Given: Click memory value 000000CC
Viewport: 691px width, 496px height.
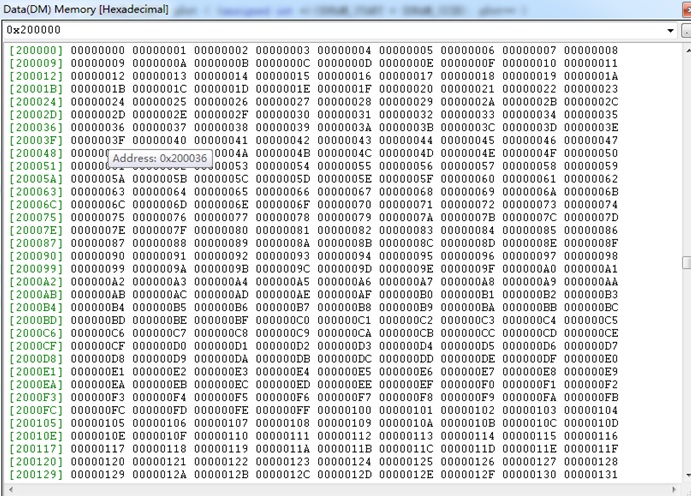Looking at the screenshot, I should tap(468, 333).
